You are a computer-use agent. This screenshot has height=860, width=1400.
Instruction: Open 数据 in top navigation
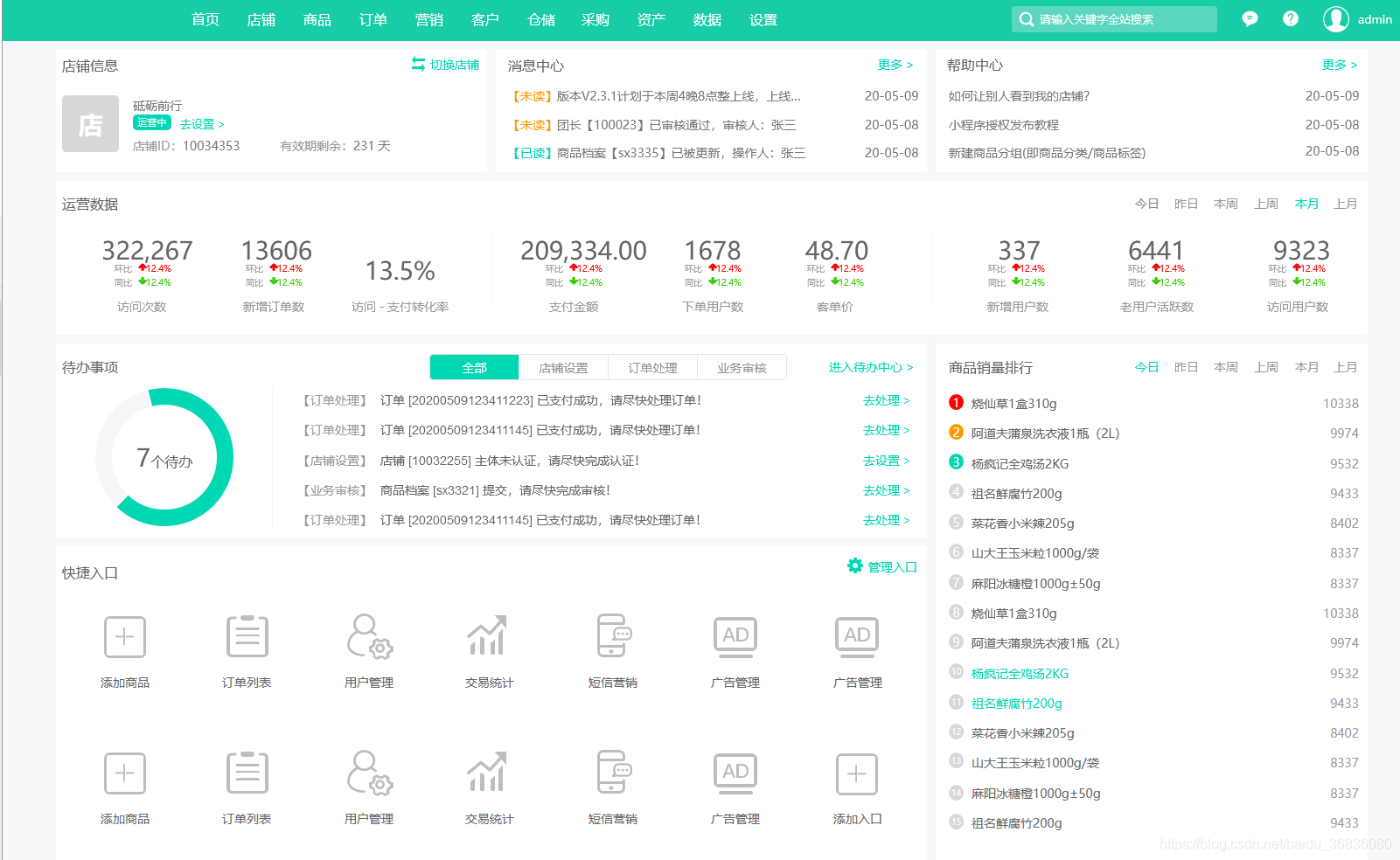pos(707,19)
